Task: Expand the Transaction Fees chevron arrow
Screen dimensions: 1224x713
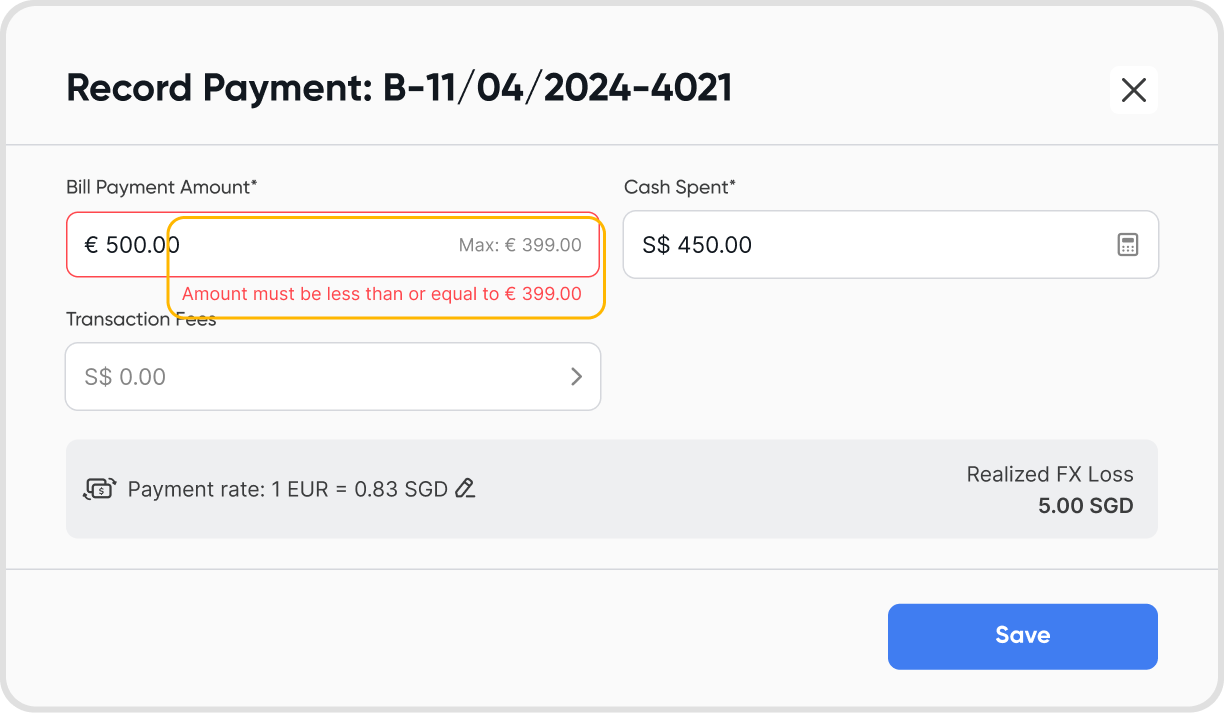Action: point(576,377)
